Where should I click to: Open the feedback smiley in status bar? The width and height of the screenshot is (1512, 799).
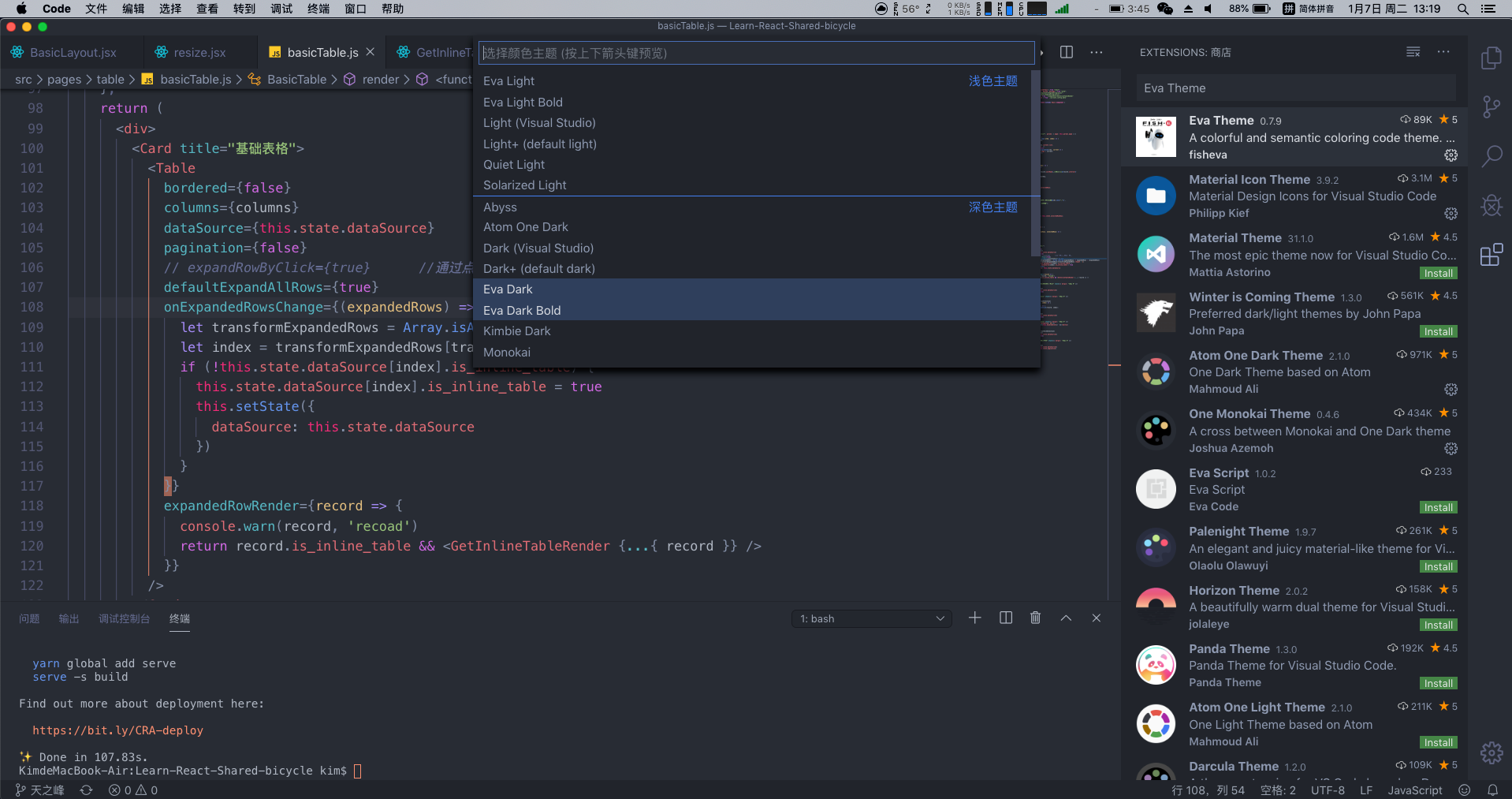[1465, 790]
